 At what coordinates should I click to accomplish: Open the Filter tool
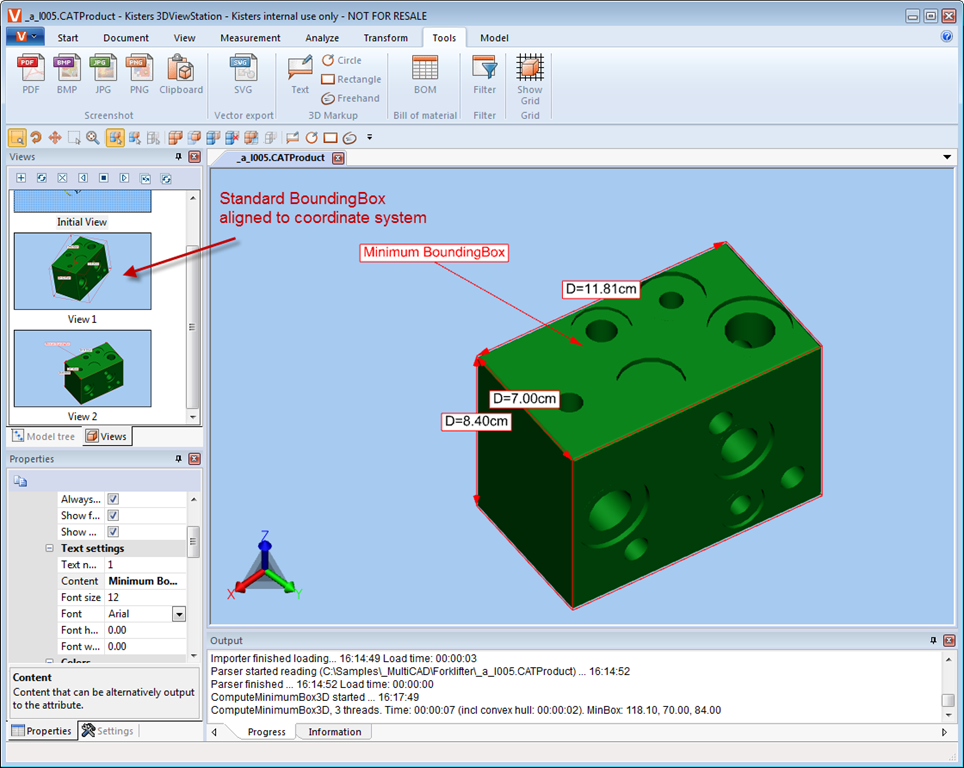484,74
